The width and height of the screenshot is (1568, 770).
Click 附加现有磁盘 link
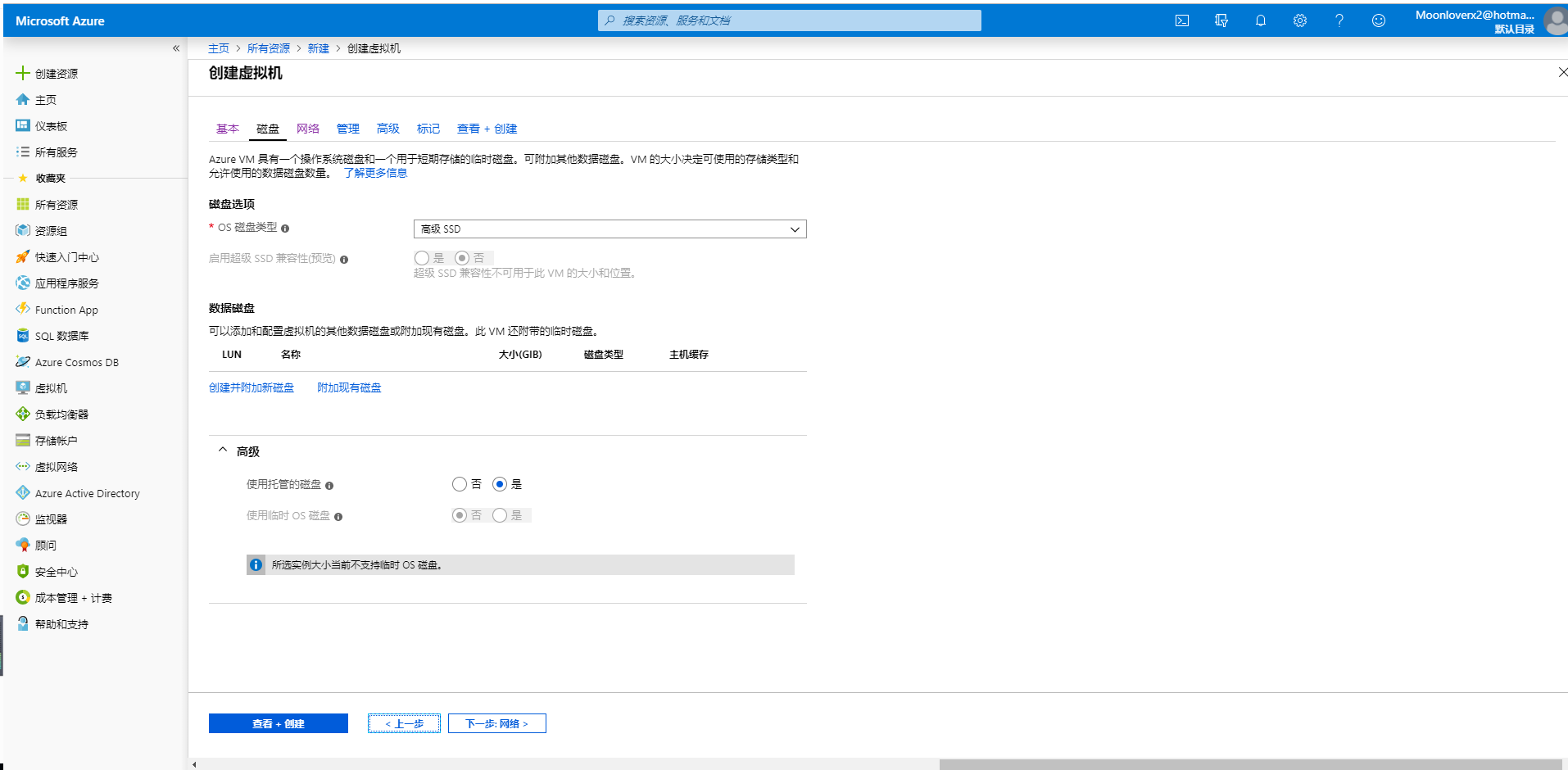(x=349, y=387)
